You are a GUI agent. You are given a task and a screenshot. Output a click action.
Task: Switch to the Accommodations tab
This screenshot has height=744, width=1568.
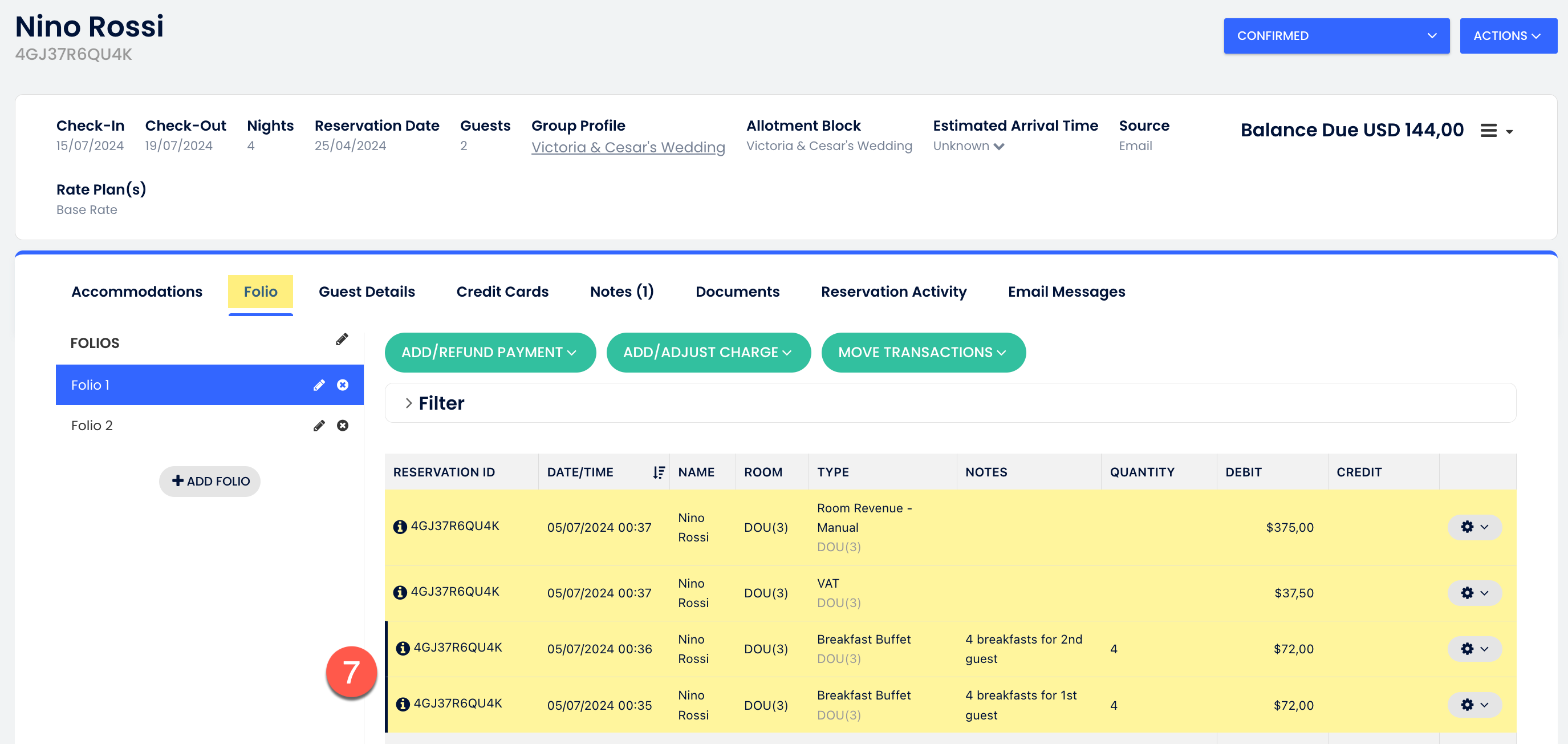click(x=137, y=292)
